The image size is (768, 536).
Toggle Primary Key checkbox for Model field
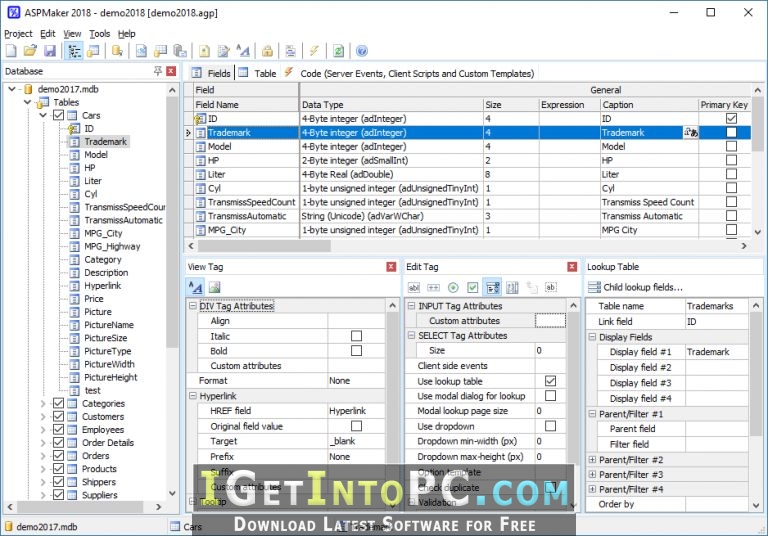(731, 146)
